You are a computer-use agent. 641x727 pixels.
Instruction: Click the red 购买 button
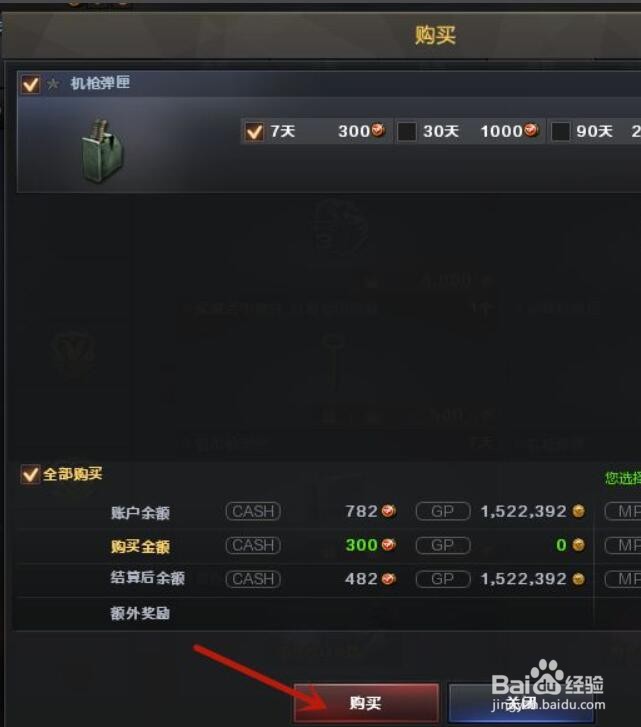coord(366,703)
